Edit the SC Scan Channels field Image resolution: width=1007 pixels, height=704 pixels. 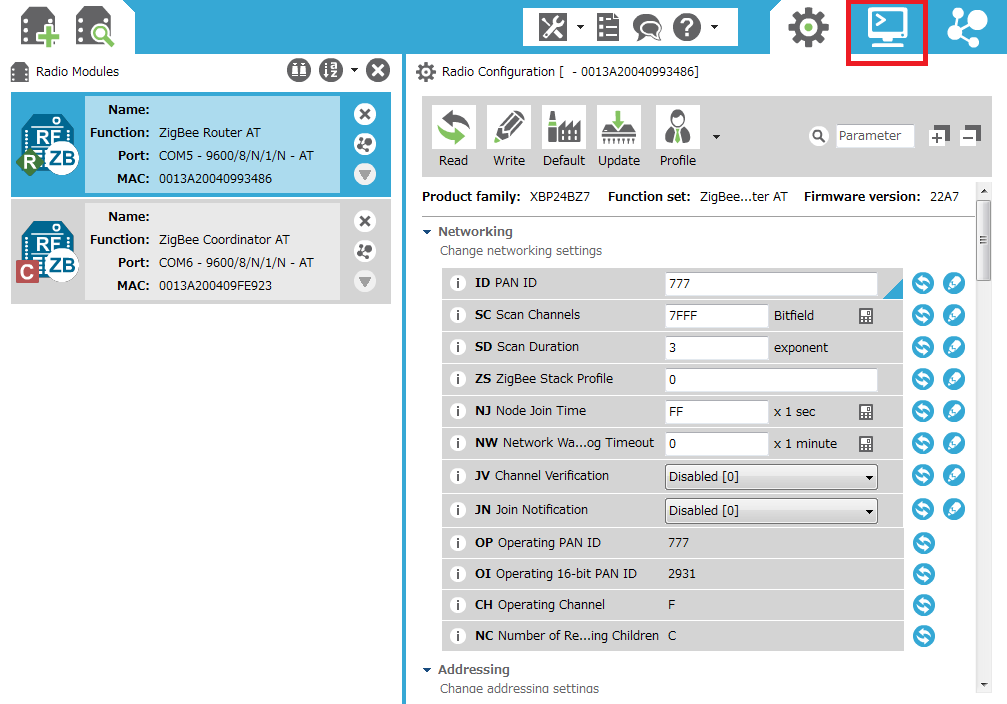(x=716, y=316)
